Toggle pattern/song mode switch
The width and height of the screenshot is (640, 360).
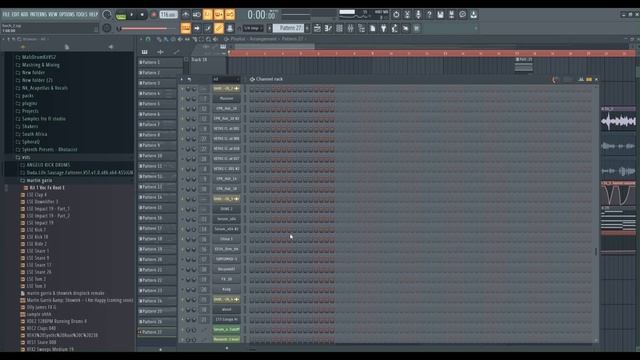(121, 15)
